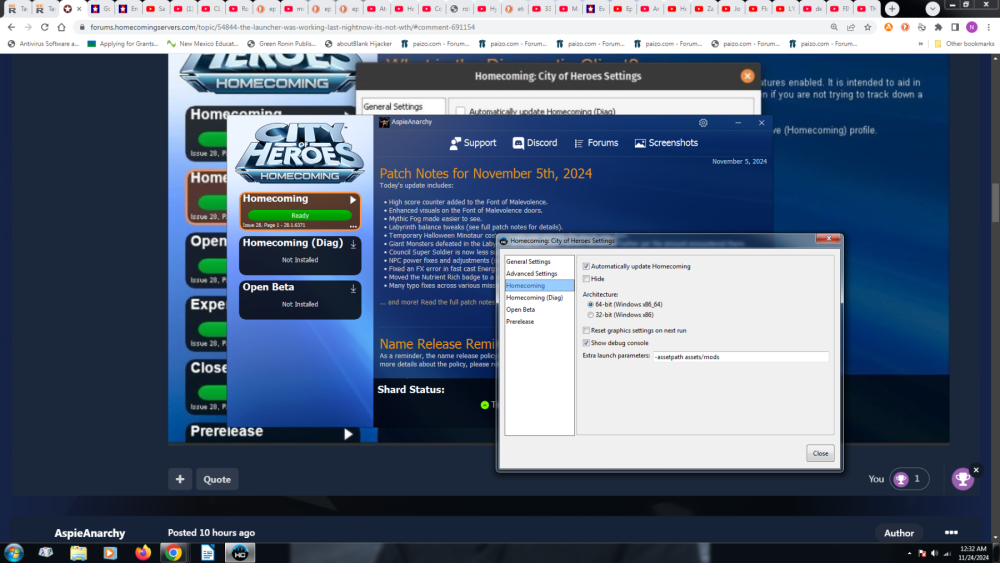The image size is (1000, 563).
Task: Select Homecoming (Diag) in settings list
Action: click(534, 298)
